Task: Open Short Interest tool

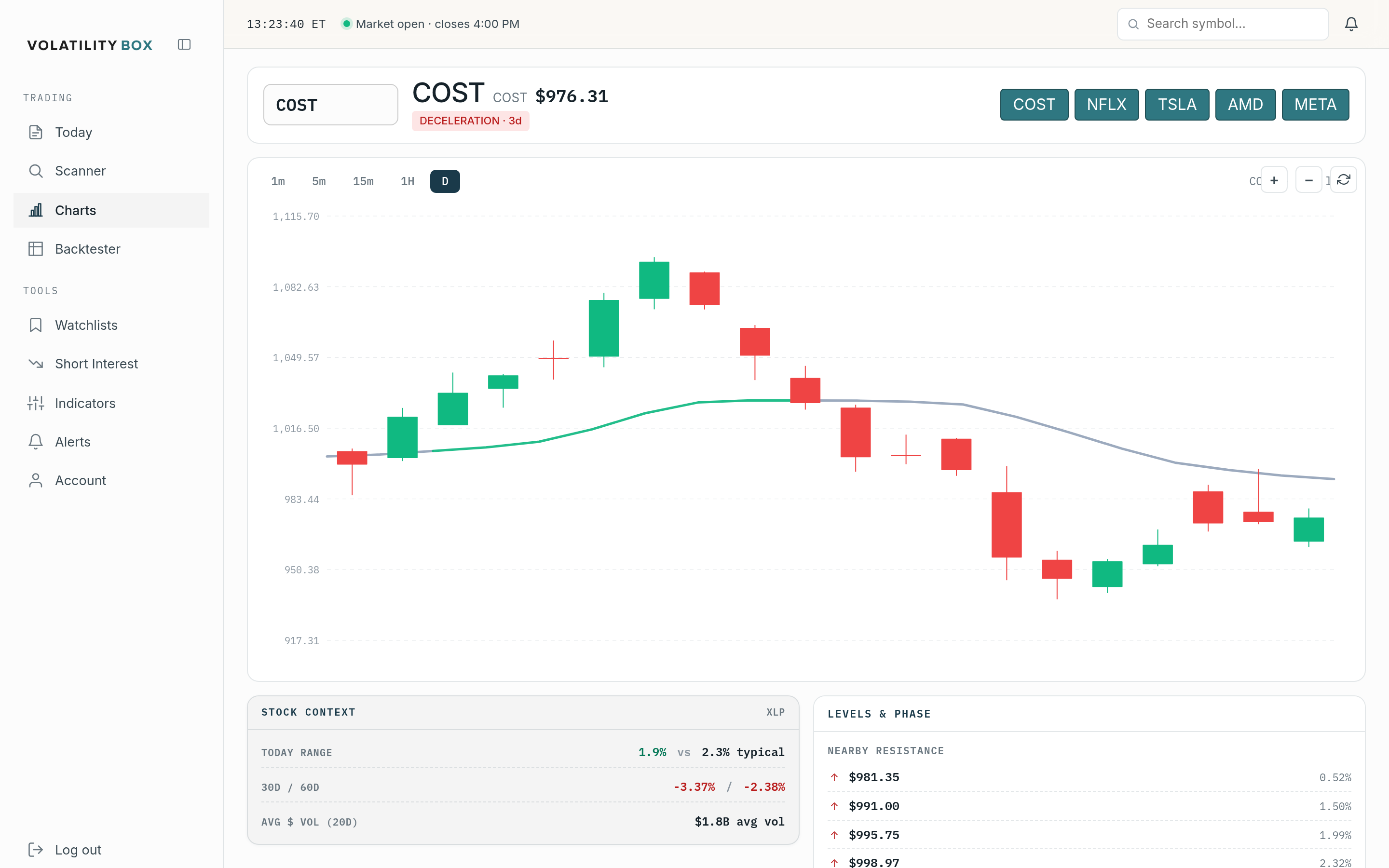Action: coord(111,364)
